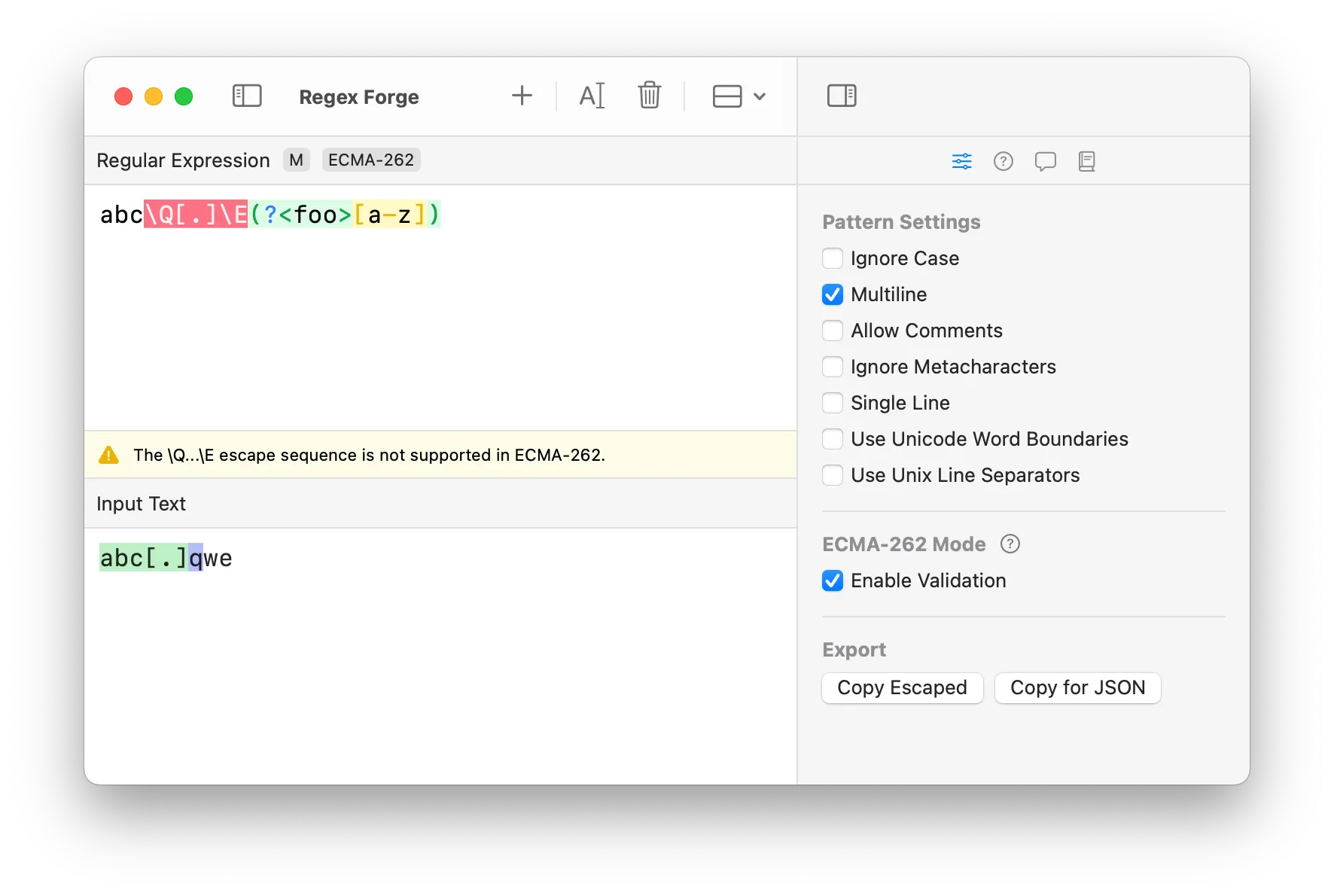1334x896 pixels.
Task: Click the M modifier badge
Action: [x=296, y=160]
